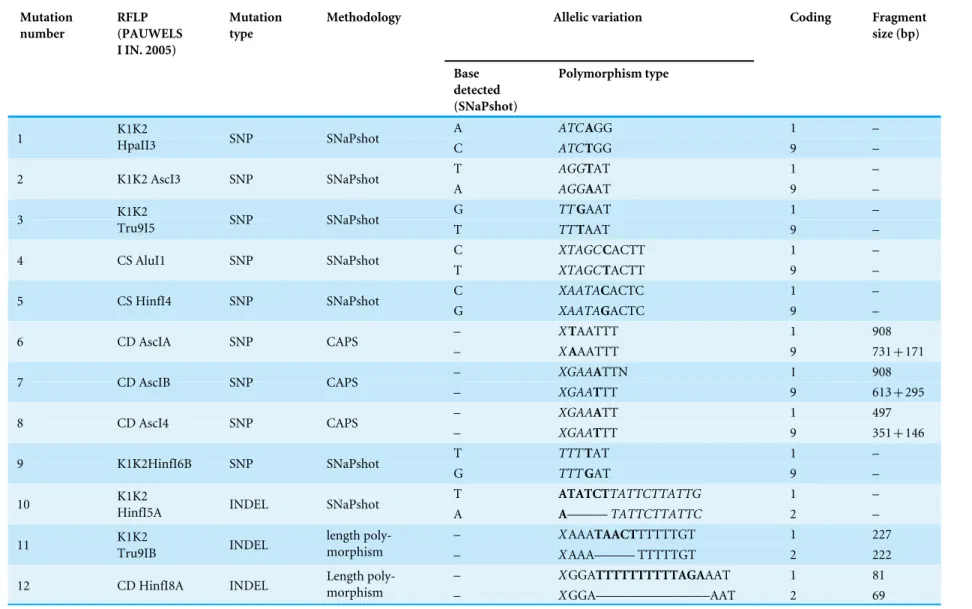Image resolution: width=972 pixels, height=609 pixels.
Task: Click the 'CD HinfI8A' cell
Action: pyautogui.click(x=151, y=585)
